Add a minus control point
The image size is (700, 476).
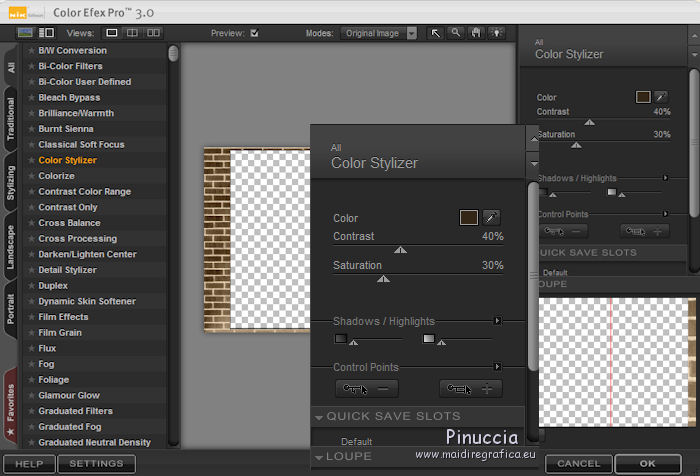[366, 389]
